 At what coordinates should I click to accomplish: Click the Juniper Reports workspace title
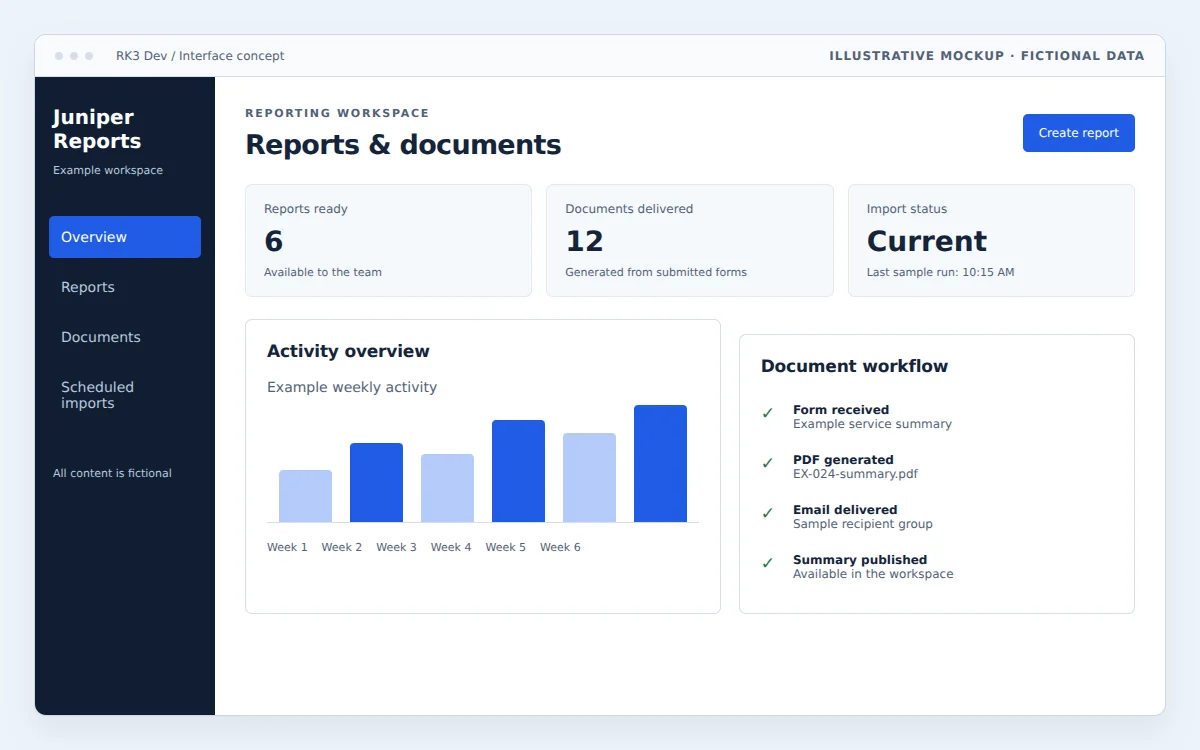pos(97,129)
